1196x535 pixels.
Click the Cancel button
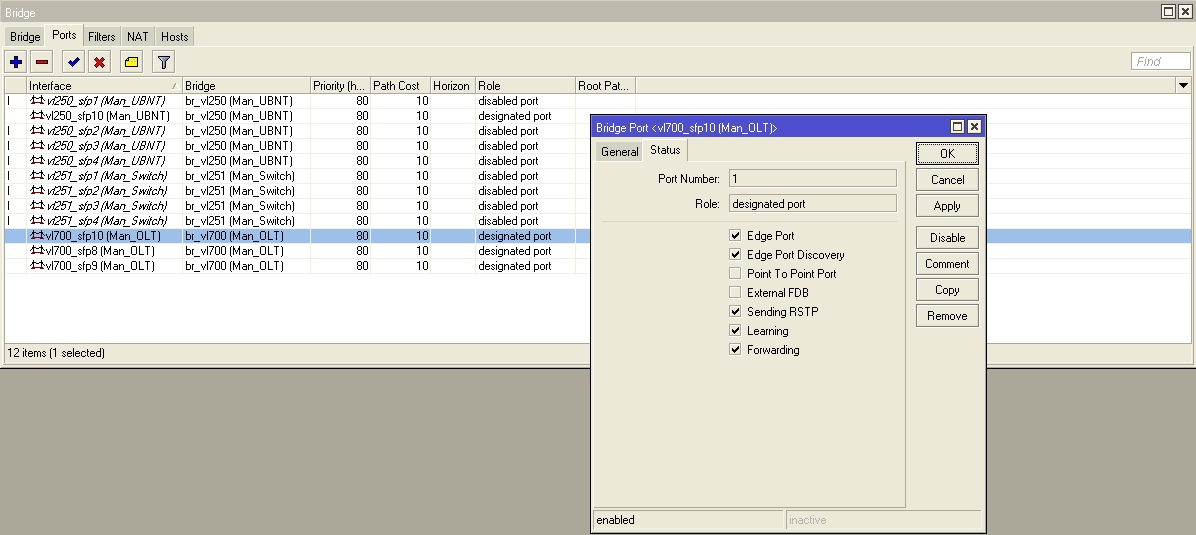click(946, 180)
